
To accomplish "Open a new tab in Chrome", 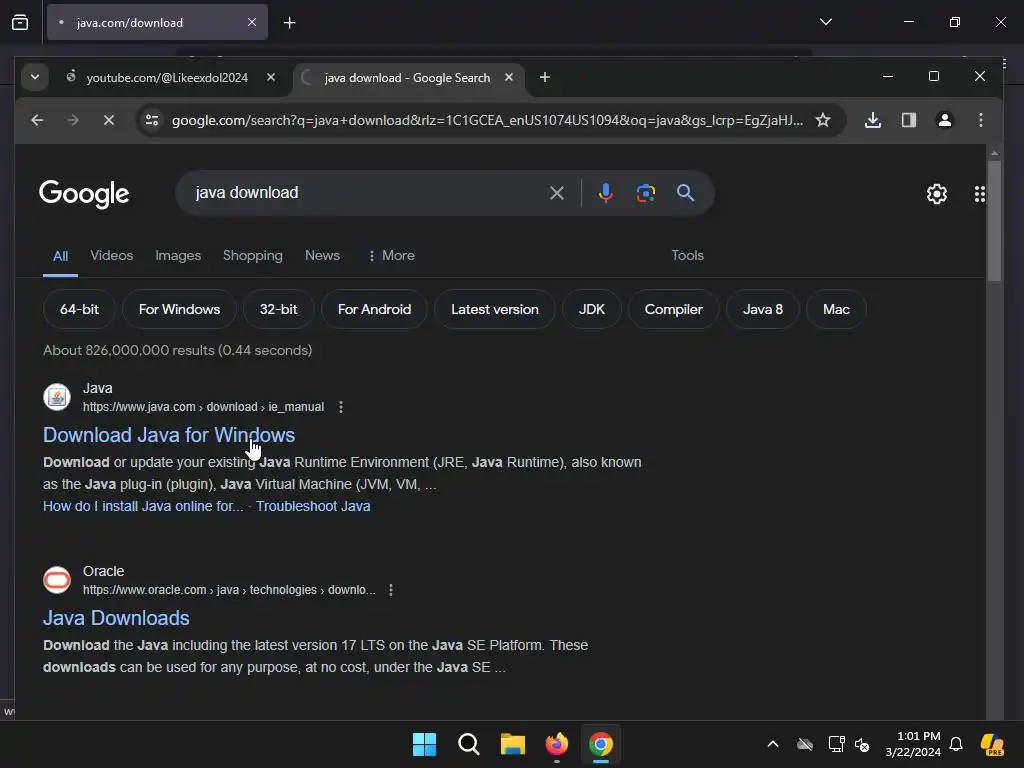I will click(545, 77).
